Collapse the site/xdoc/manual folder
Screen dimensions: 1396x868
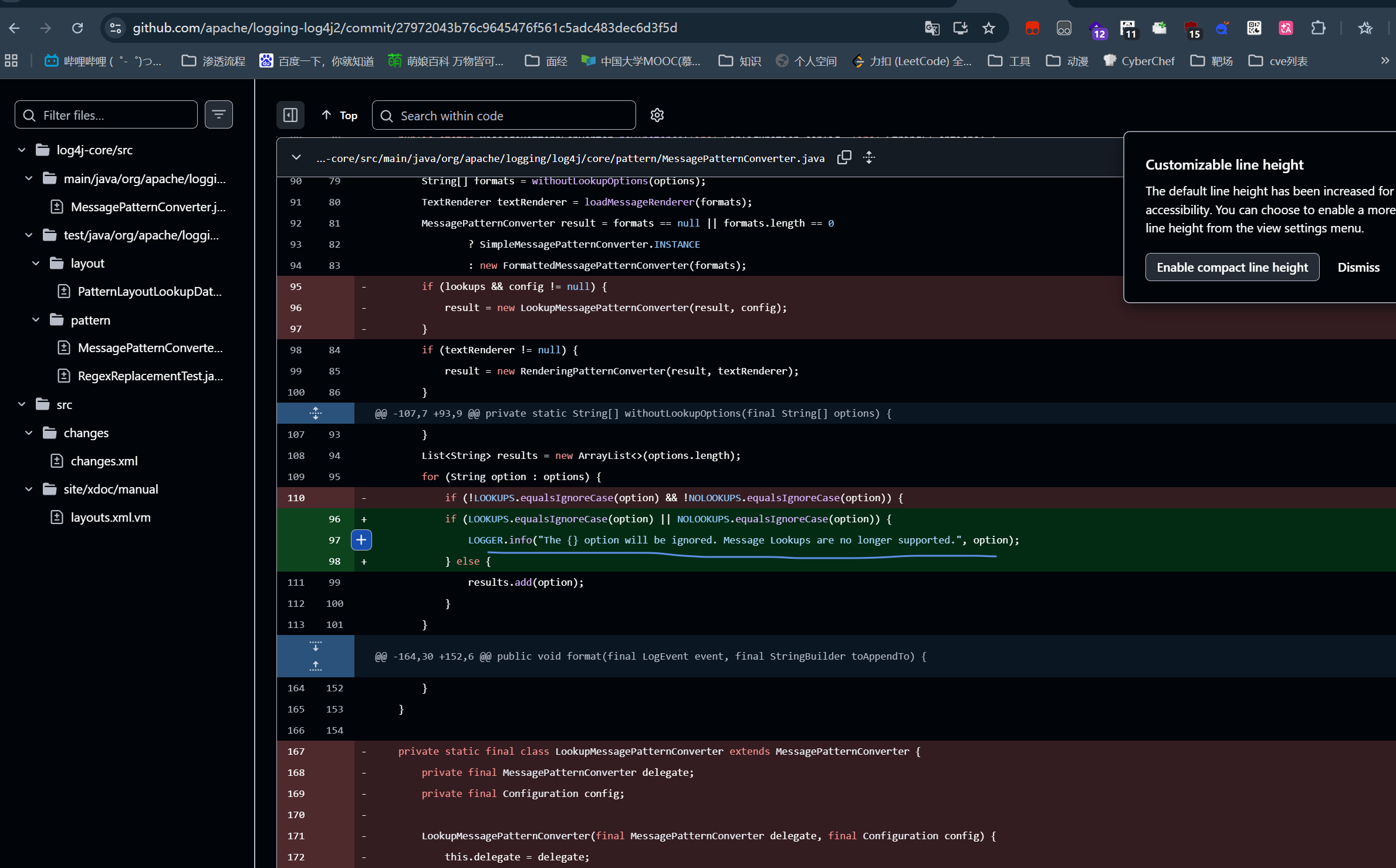(x=29, y=489)
